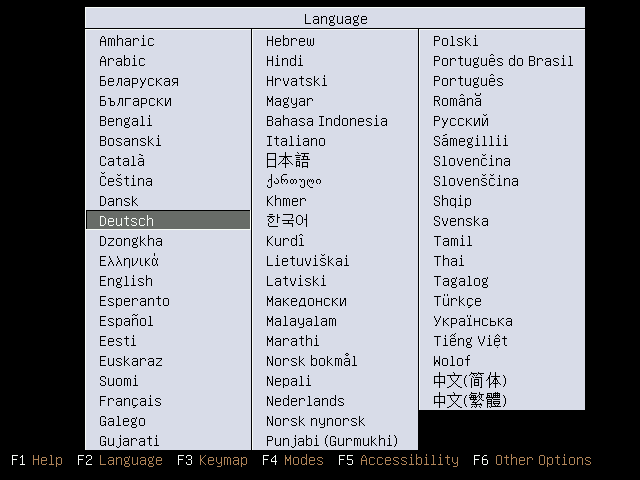
Task: Pick Português do Brasil language
Action: [x=502, y=61]
